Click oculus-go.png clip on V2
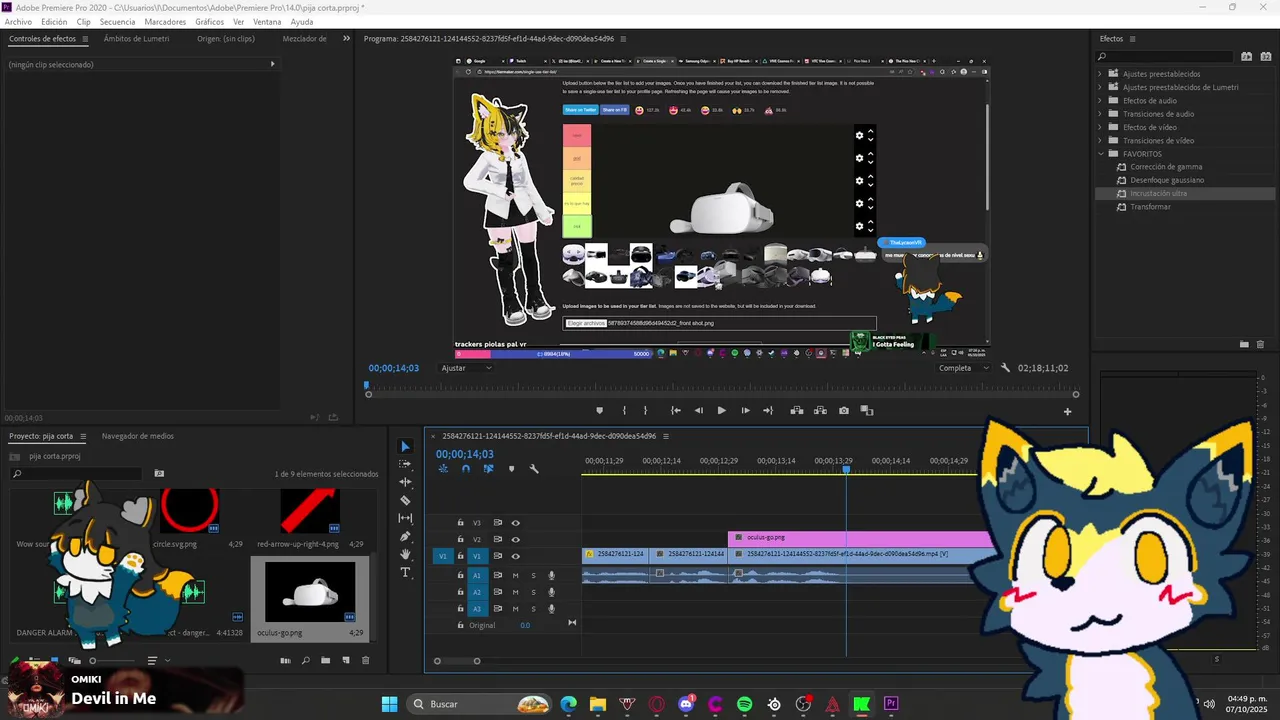This screenshot has height=720, width=1280. click(x=860, y=538)
